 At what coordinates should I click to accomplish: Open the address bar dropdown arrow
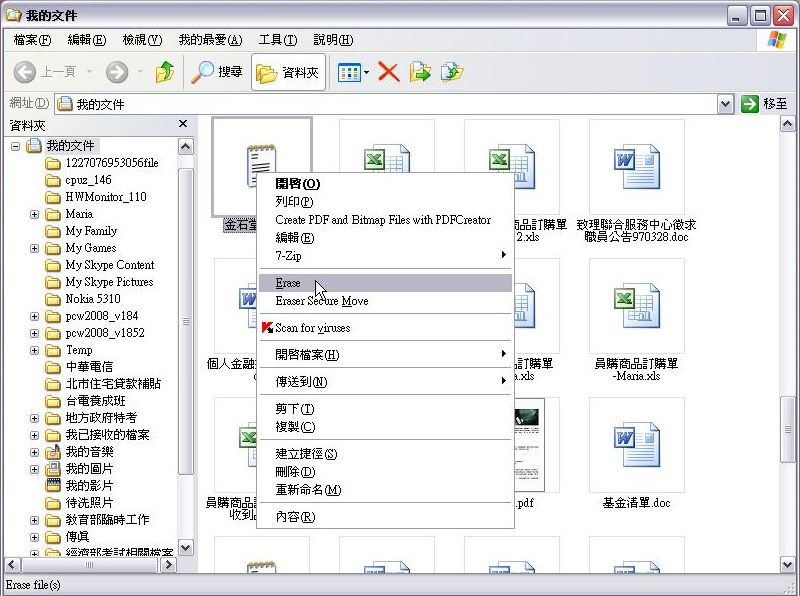[x=725, y=105]
